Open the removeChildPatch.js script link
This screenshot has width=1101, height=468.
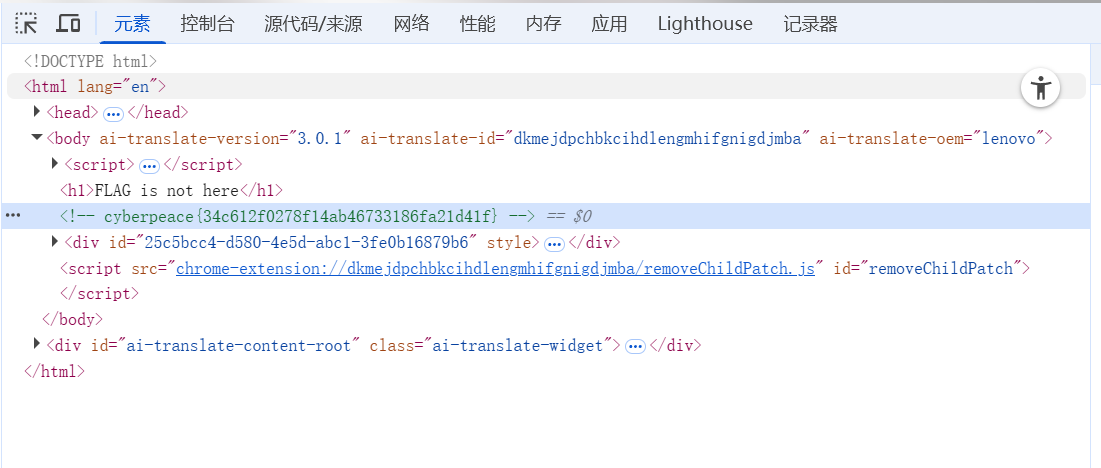point(495,268)
